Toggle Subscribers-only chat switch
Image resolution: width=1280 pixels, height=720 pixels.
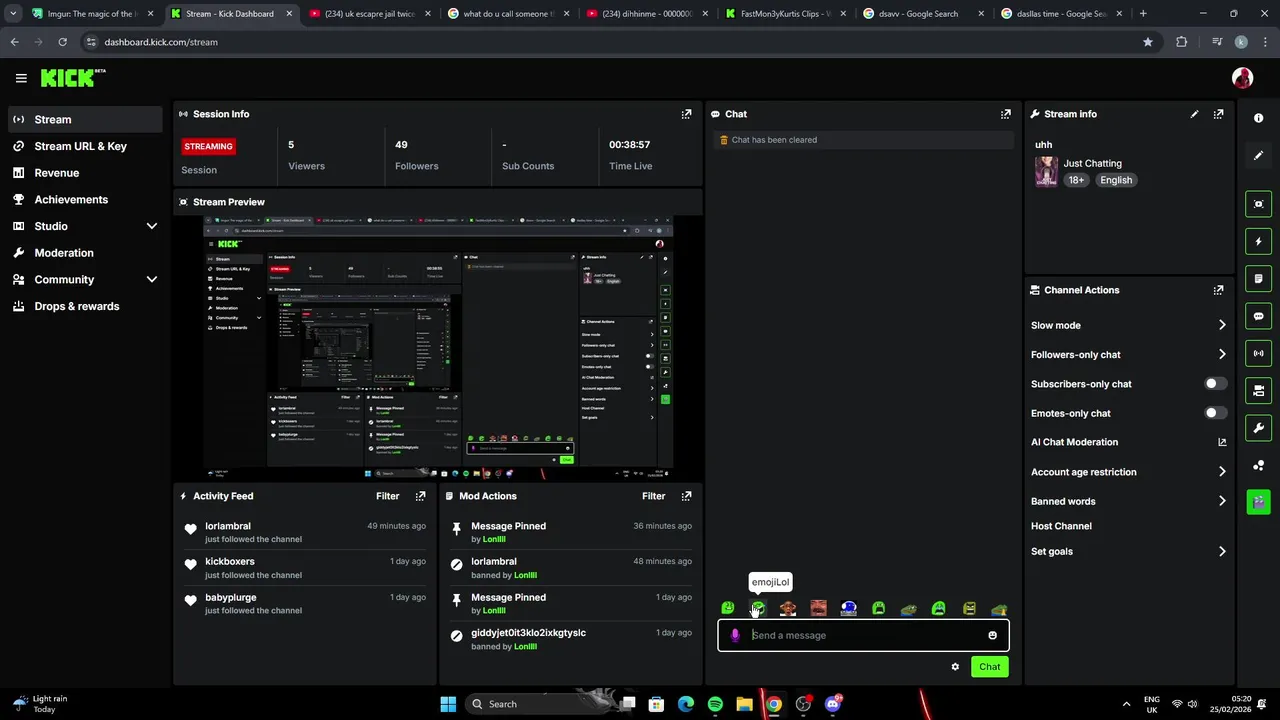pos(1215,384)
